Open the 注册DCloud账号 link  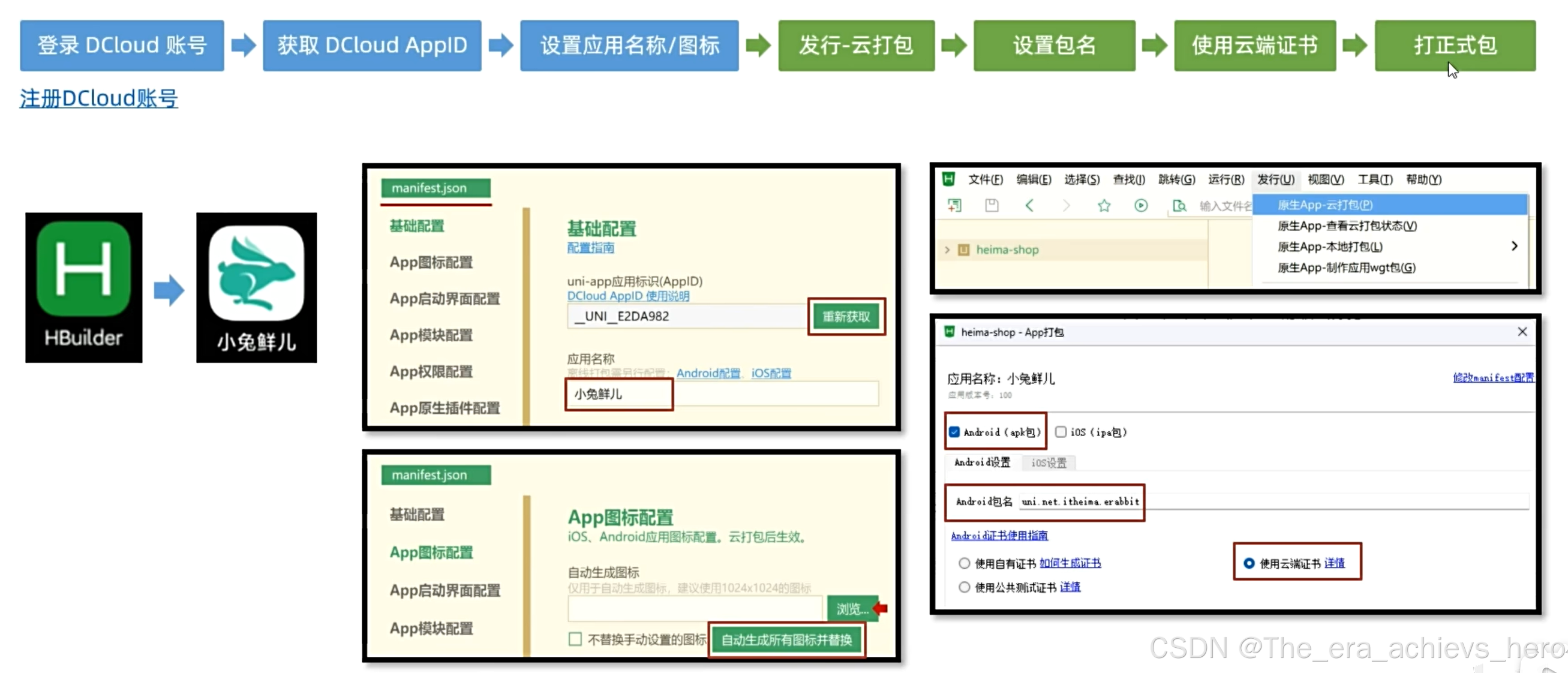pyautogui.click(x=98, y=98)
